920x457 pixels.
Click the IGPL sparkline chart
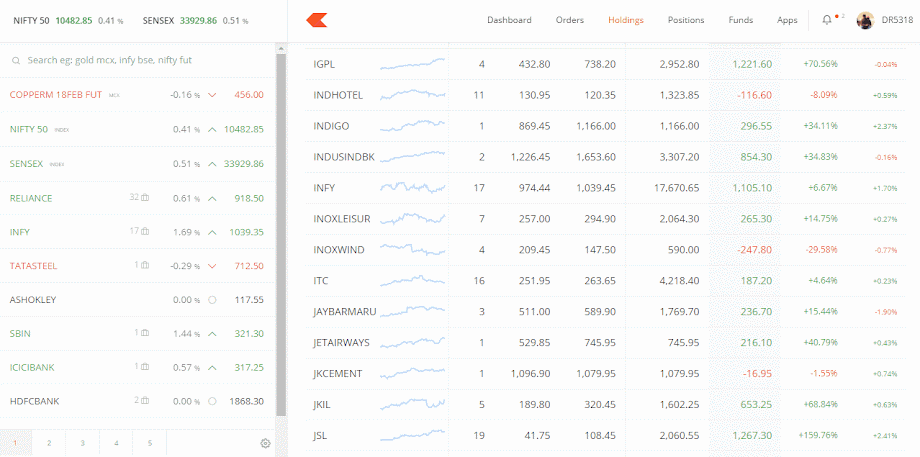412,64
